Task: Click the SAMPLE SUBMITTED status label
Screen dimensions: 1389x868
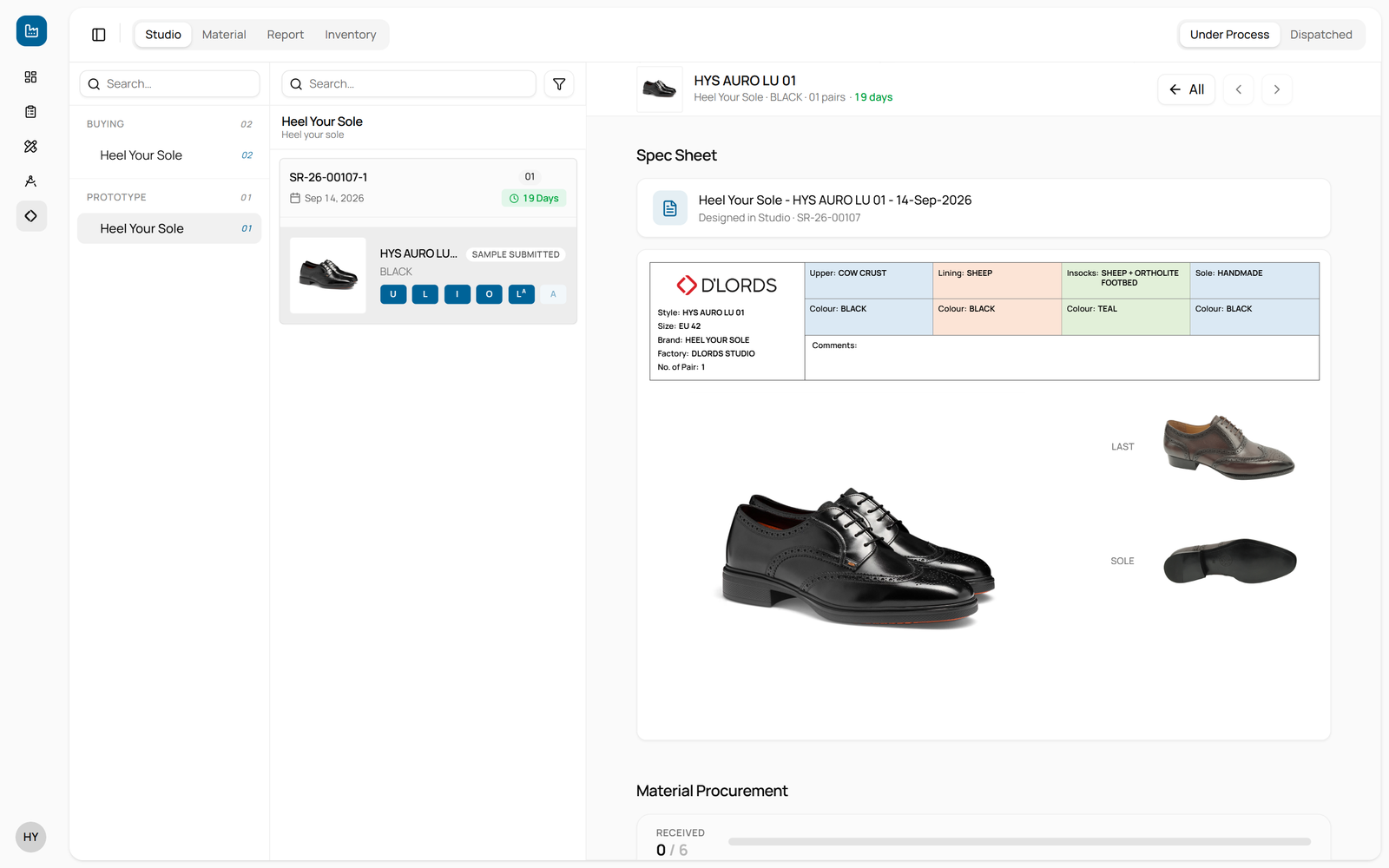Action: (516, 254)
